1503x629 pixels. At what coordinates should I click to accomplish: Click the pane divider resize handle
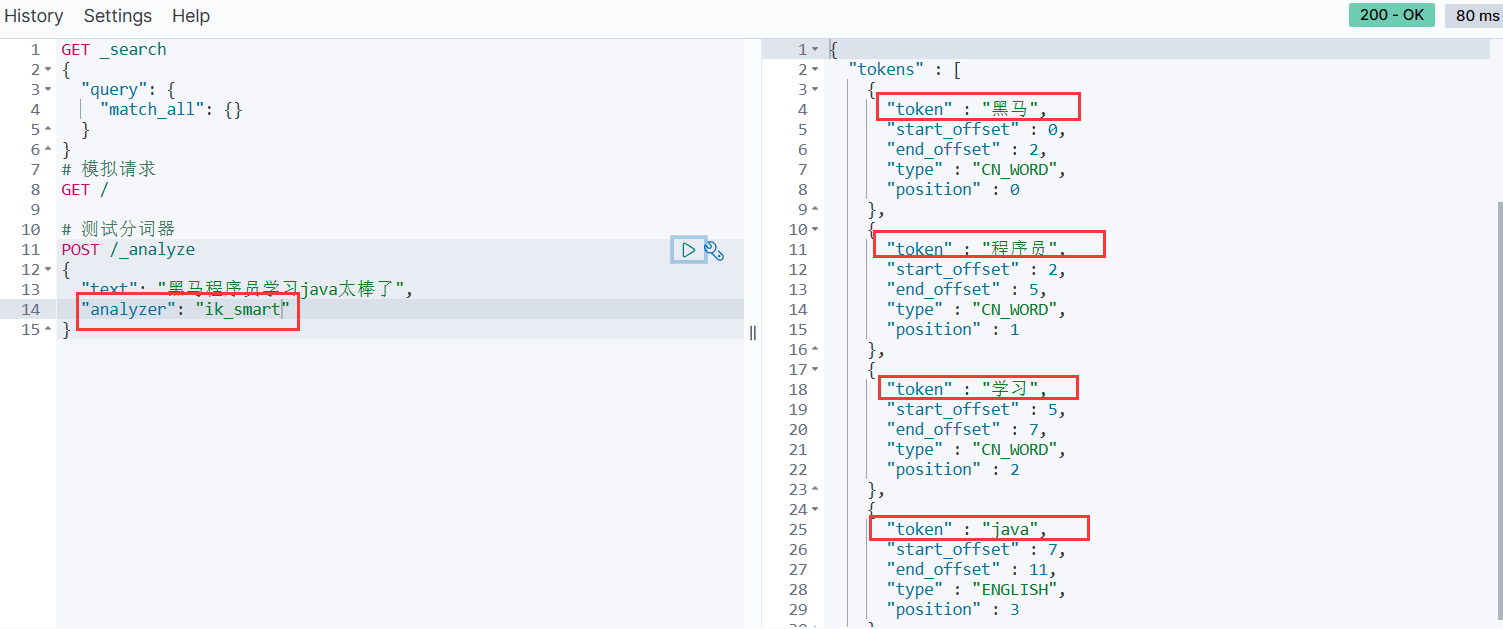753,333
